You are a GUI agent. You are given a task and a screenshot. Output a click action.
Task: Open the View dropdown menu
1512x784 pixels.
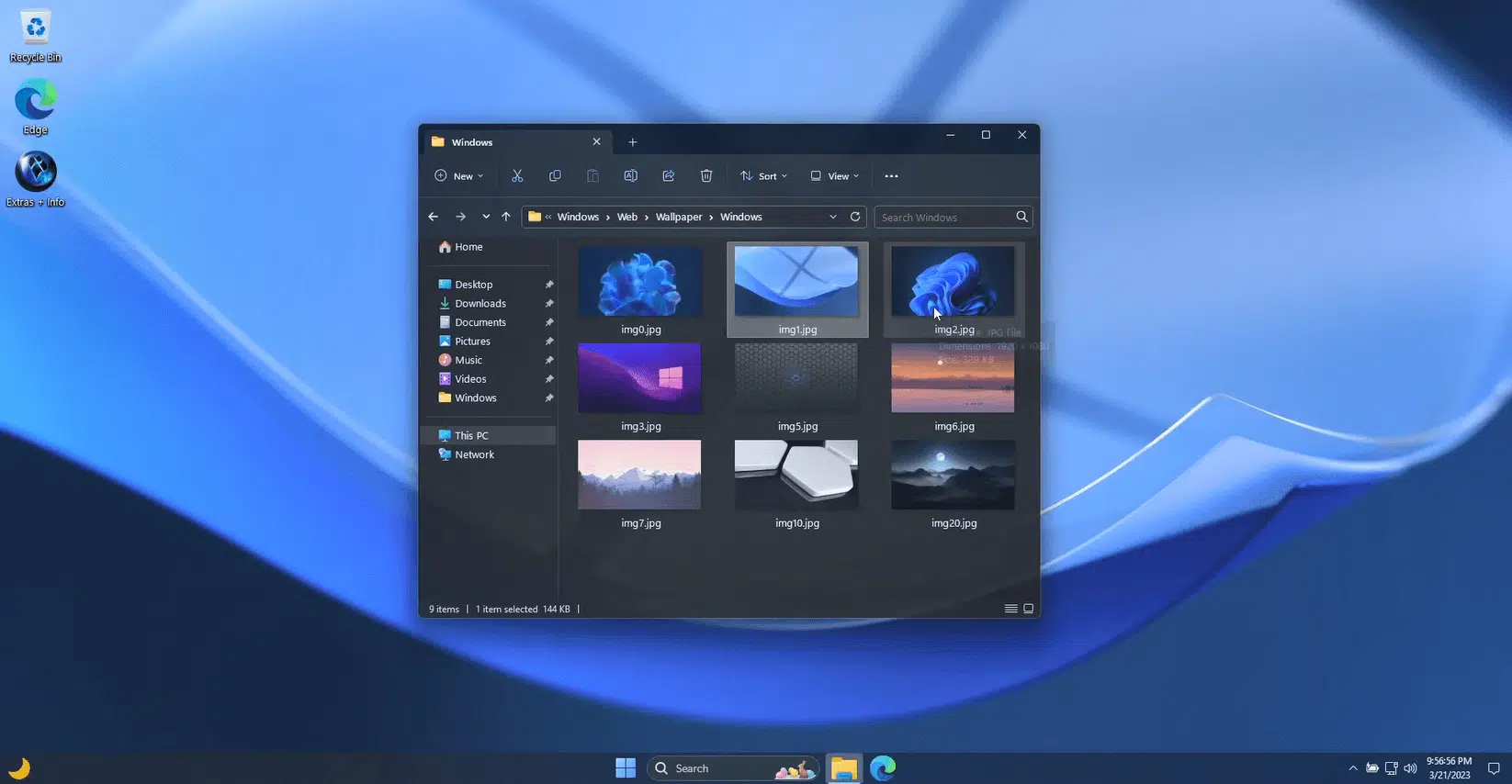pyautogui.click(x=834, y=176)
